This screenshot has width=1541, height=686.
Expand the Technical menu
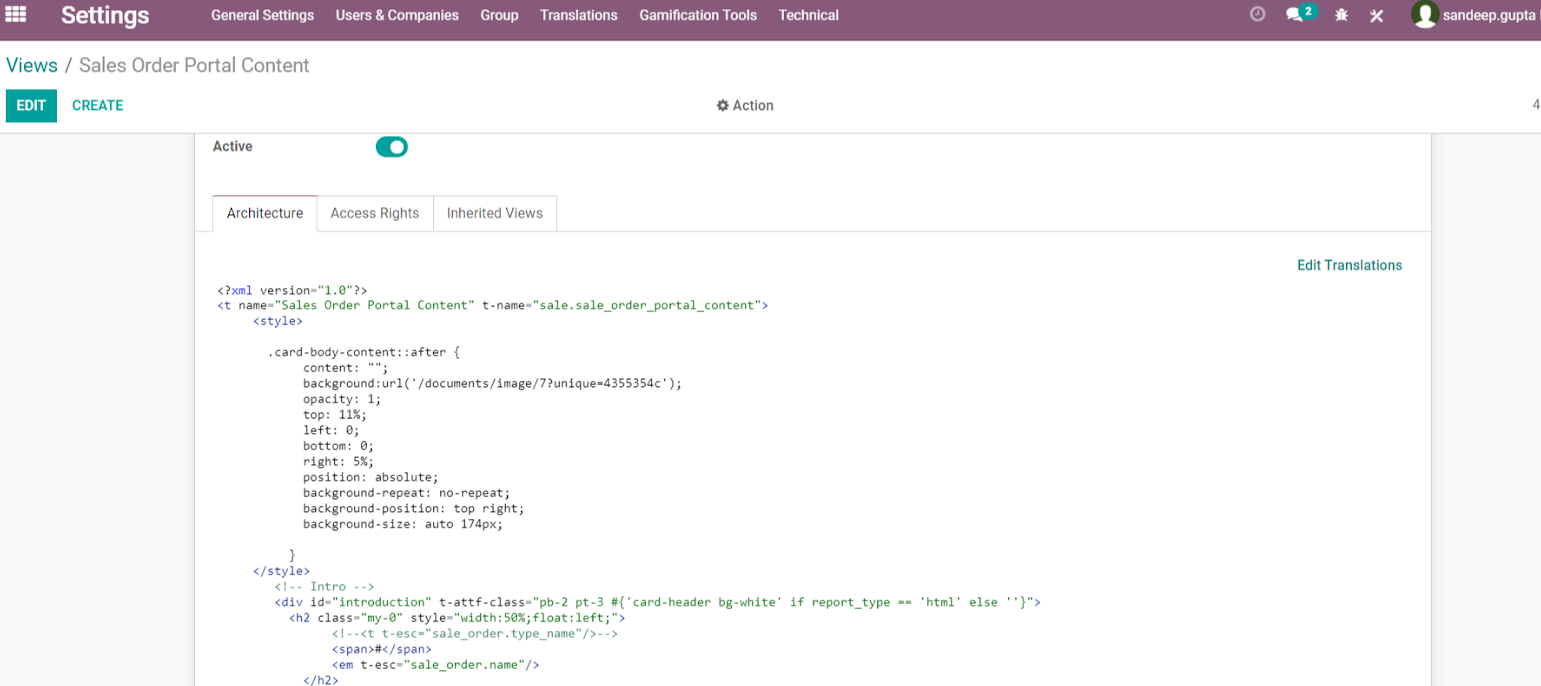[808, 15]
